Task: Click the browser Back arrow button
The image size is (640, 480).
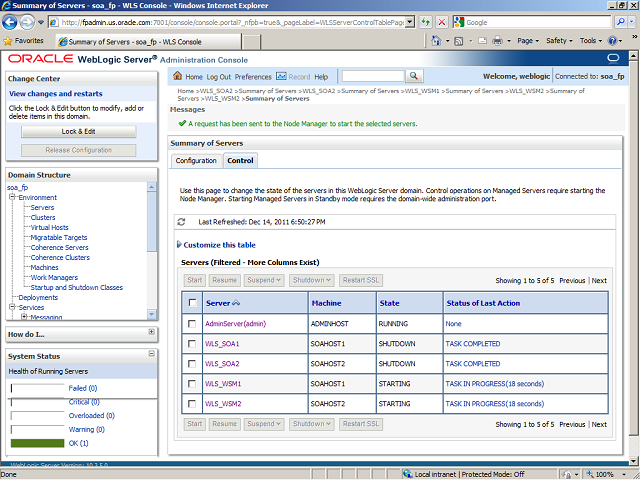Action: 14,21
